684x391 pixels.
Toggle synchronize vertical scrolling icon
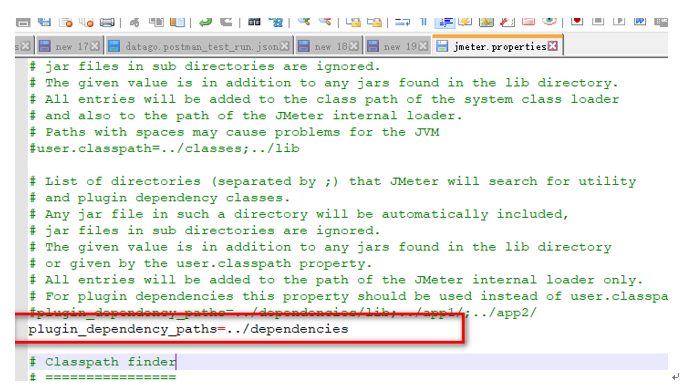[x=353, y=22]
